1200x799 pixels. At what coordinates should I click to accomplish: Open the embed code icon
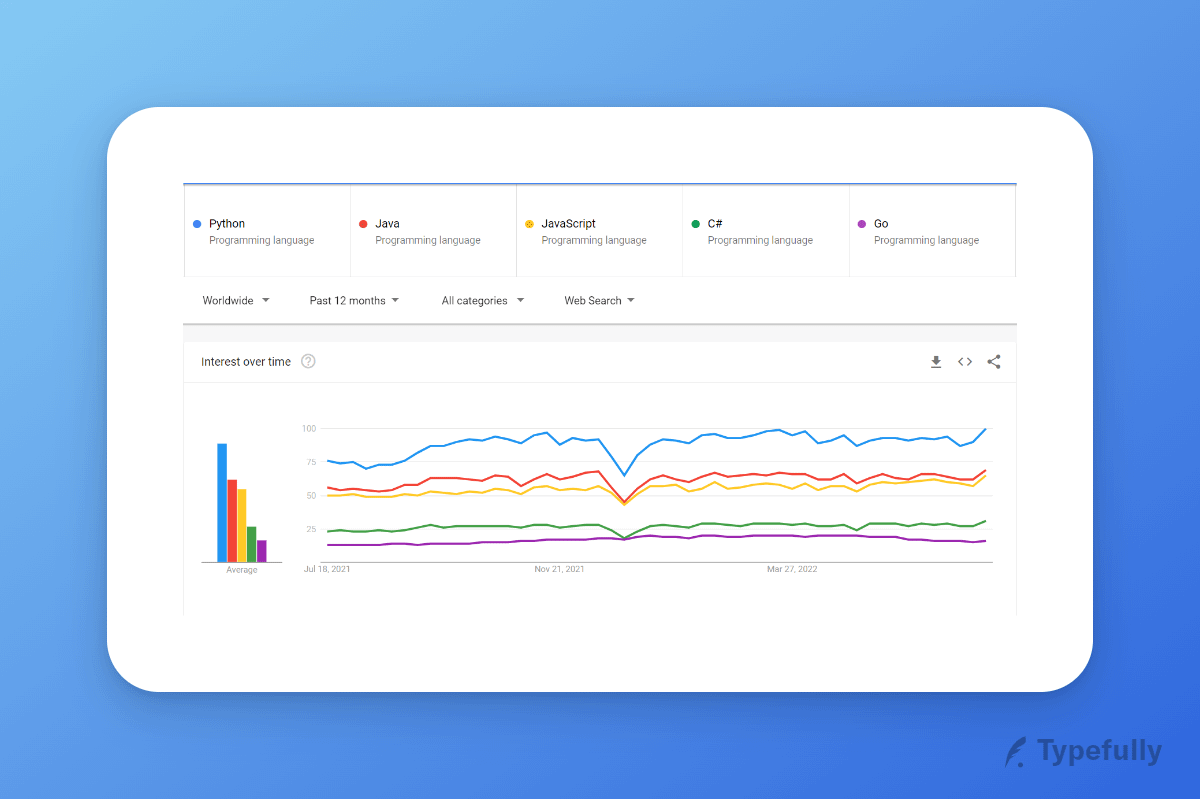(x=965, y=362)
